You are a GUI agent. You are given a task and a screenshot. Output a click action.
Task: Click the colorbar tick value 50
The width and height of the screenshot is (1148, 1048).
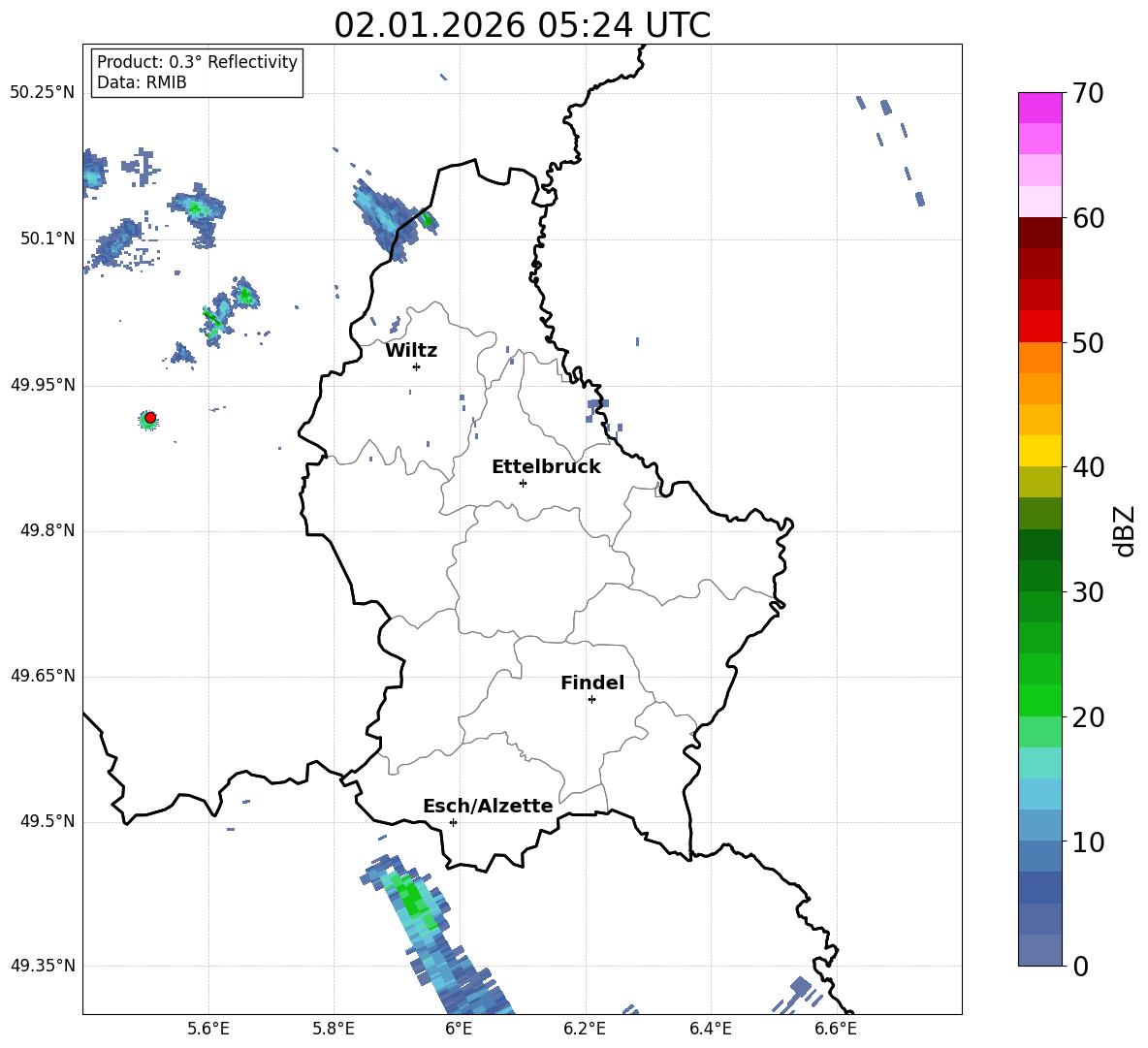click(x=1088, y=343)
